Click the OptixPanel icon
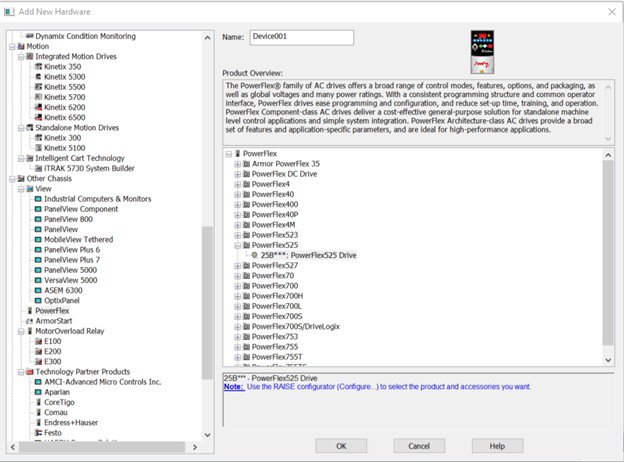Screen dimensions: 624x462 pyautogui.click(x=38, y=300)
